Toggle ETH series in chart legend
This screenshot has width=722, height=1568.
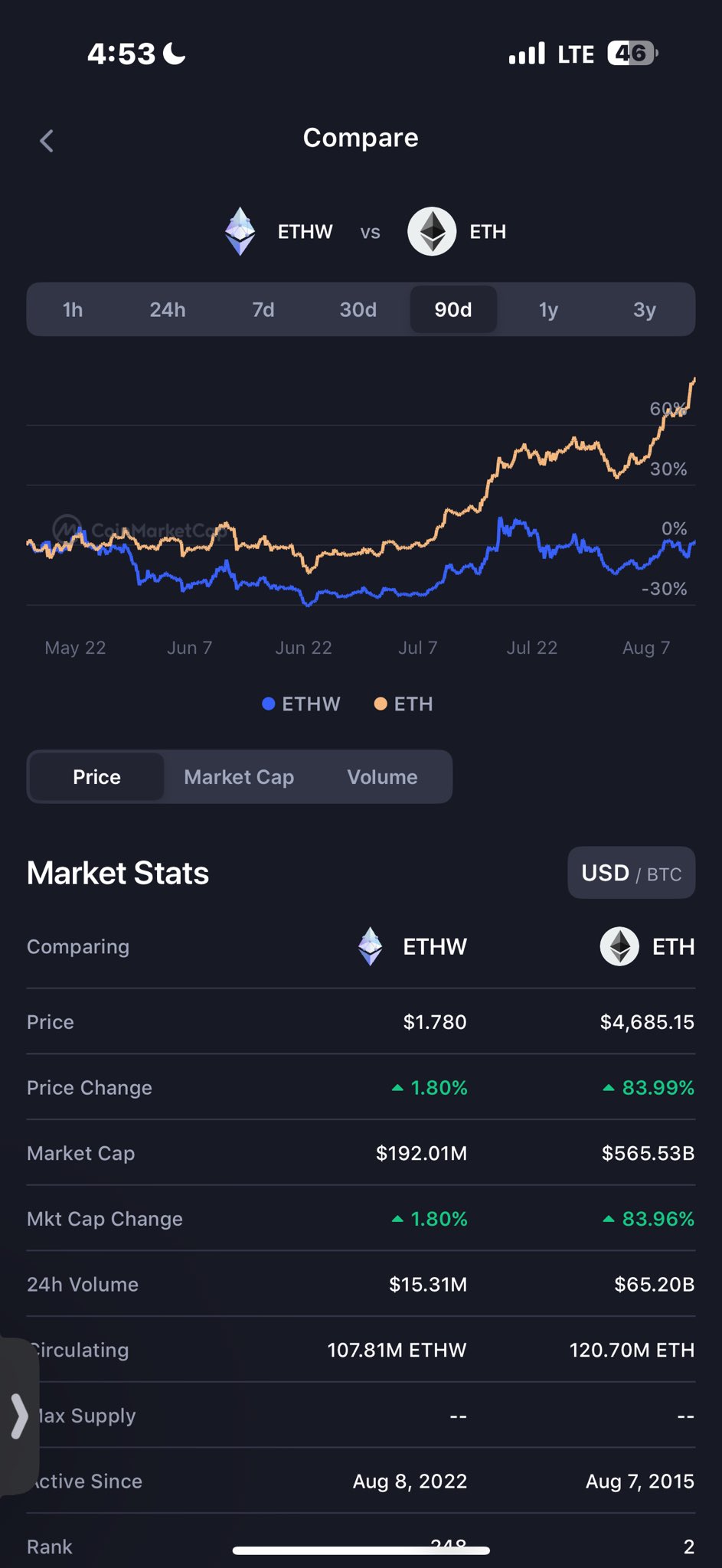(403, 704)
